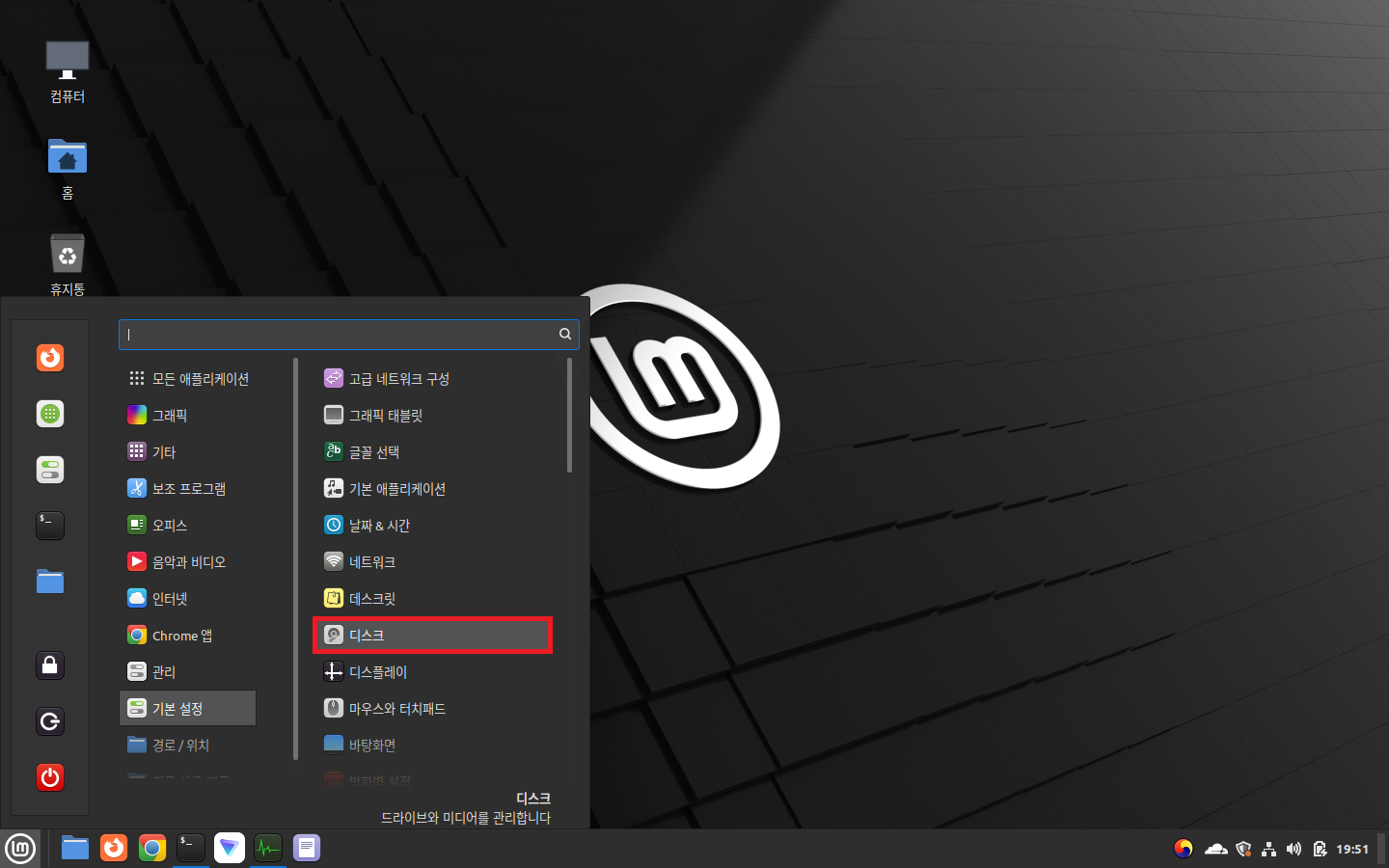1389x868 pixels.
Task: Log out using the circular arrow icon
Action: [x=50, y=721]
